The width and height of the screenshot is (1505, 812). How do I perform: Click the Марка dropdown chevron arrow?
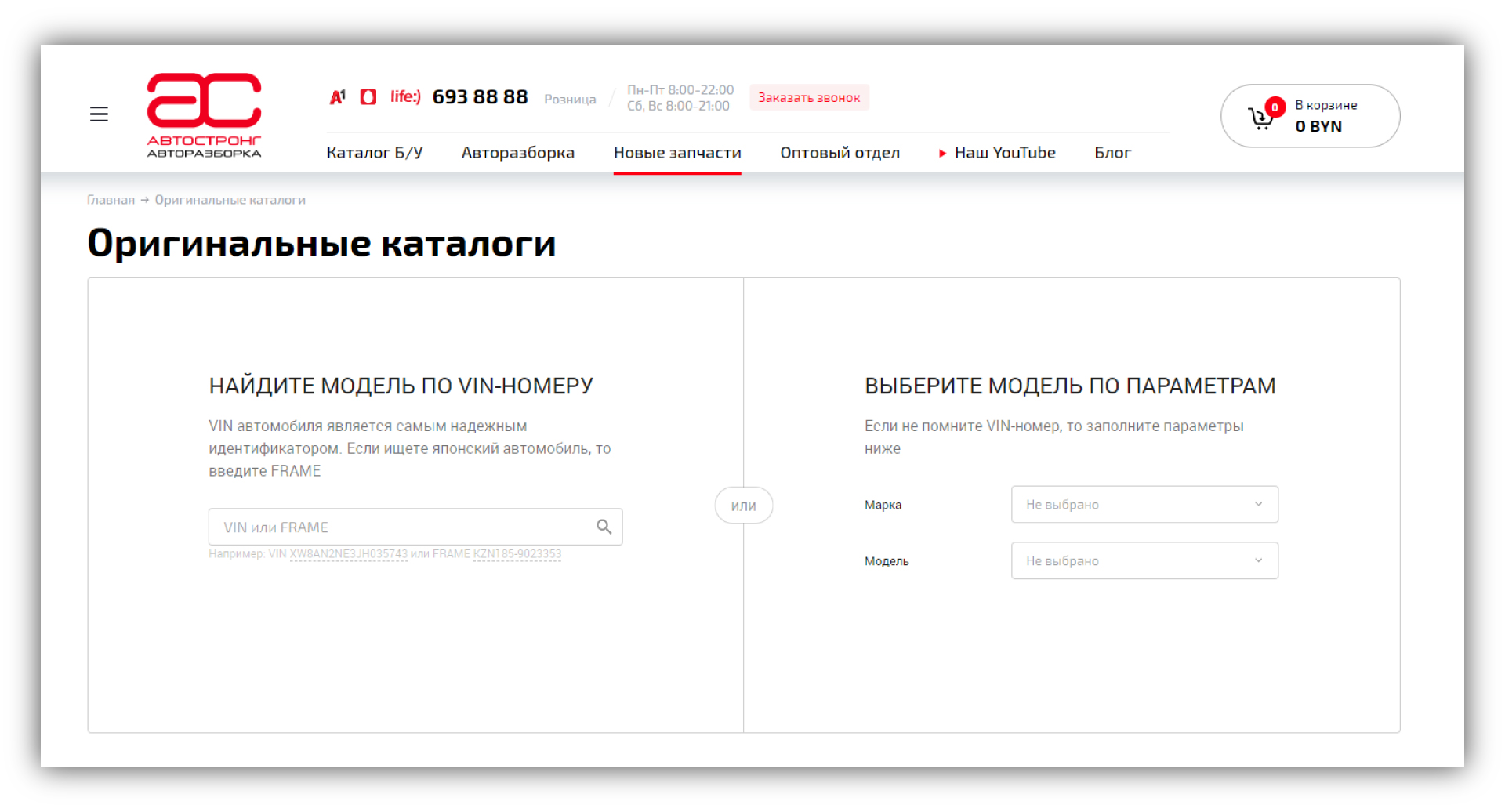tap(1258, 505)
